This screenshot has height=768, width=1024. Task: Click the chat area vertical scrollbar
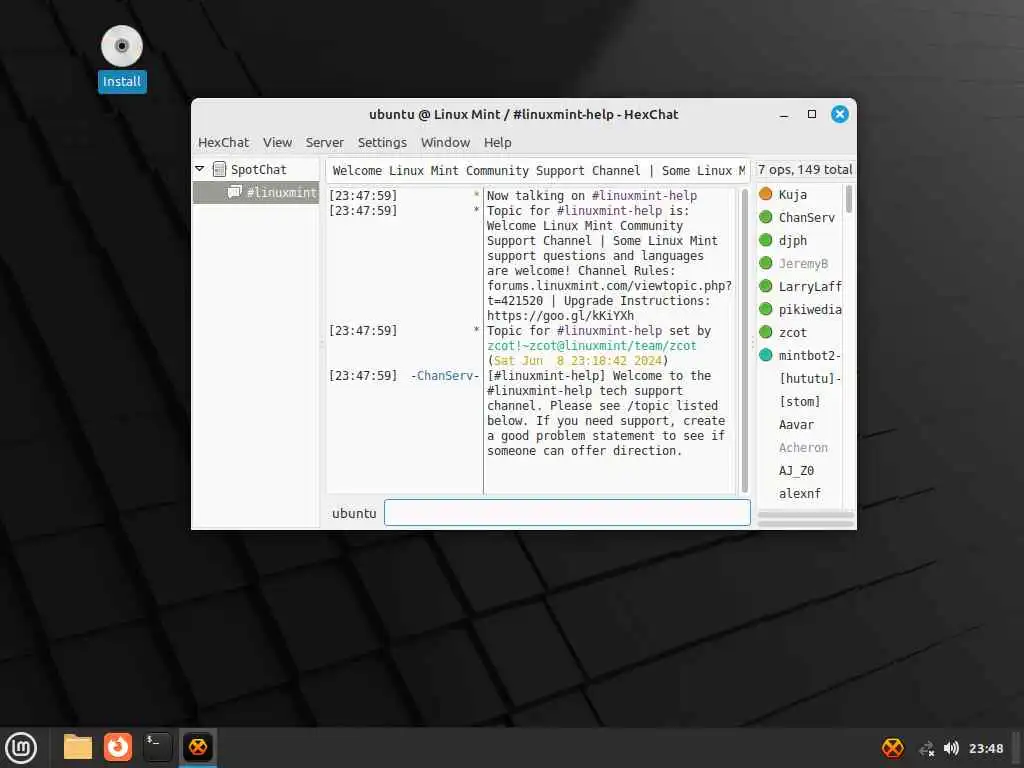pyautogui.click(x=744, y=340)
